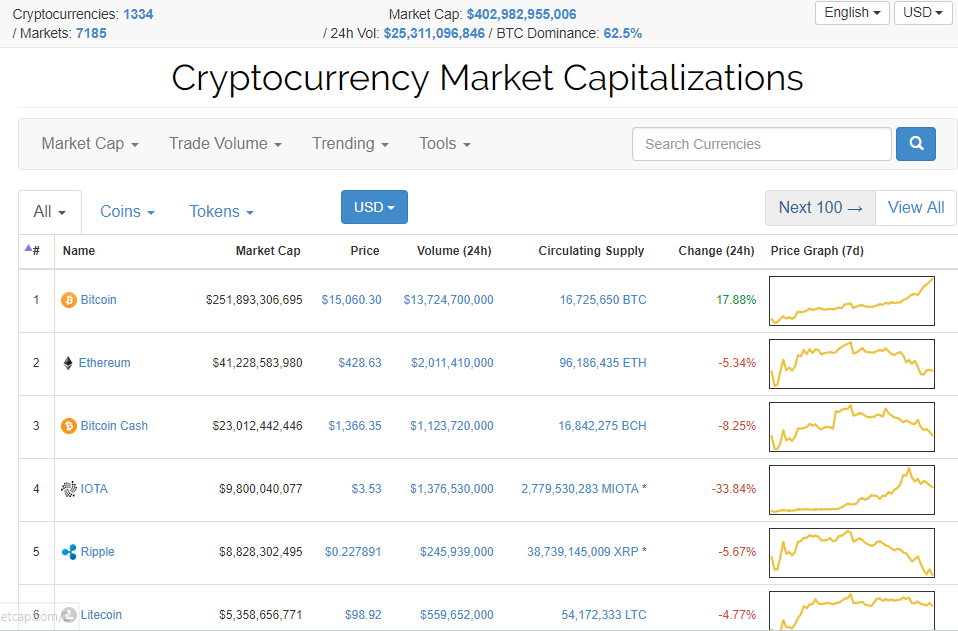Open the Bitcoin currency link
Viewport: 958px width, 631px height.
[x=98, y=300]
